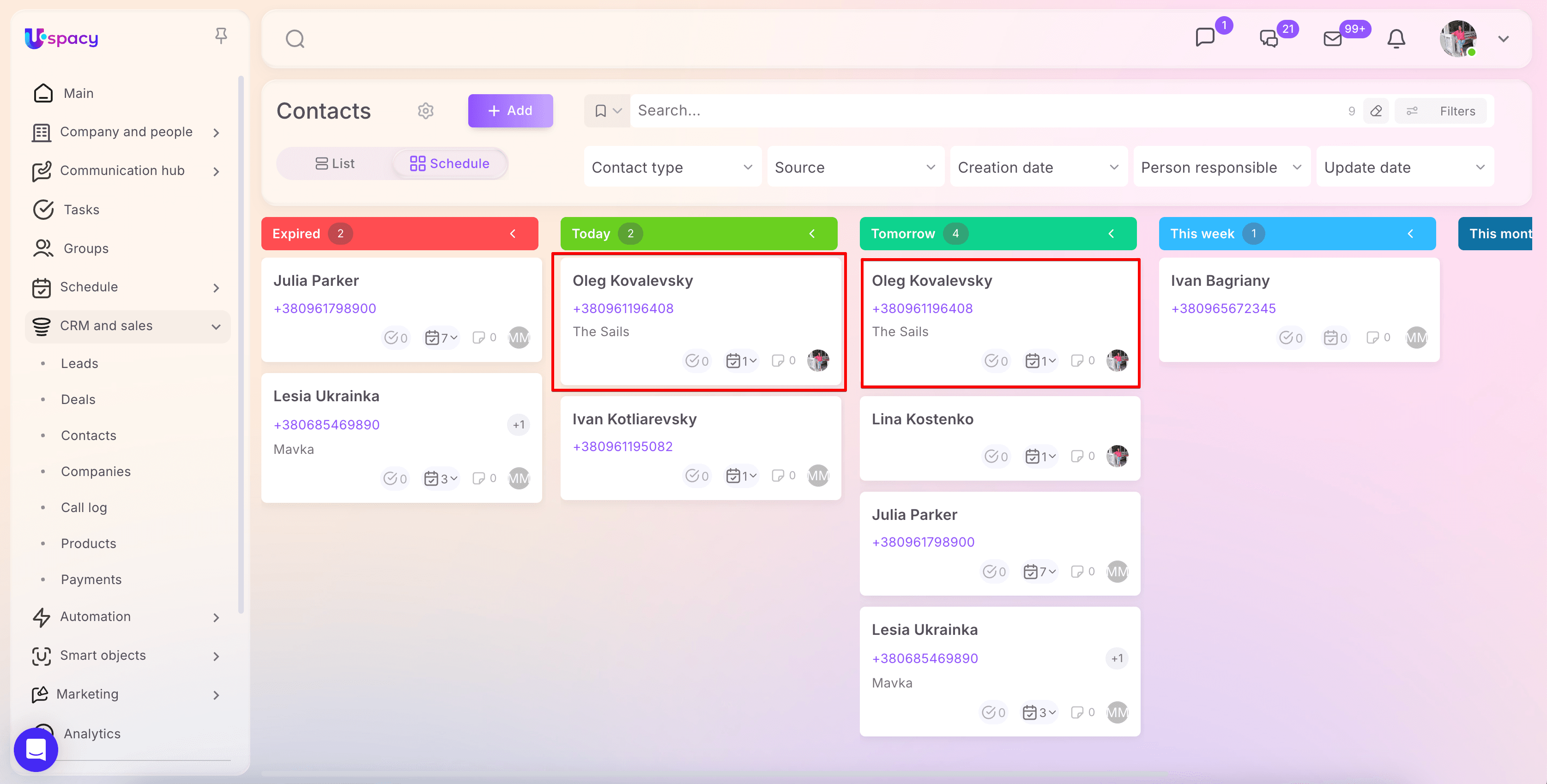The image size is (1547, 784).
Task: Pin the sidebar with the pin icon
Action: [x=221, y=36]
